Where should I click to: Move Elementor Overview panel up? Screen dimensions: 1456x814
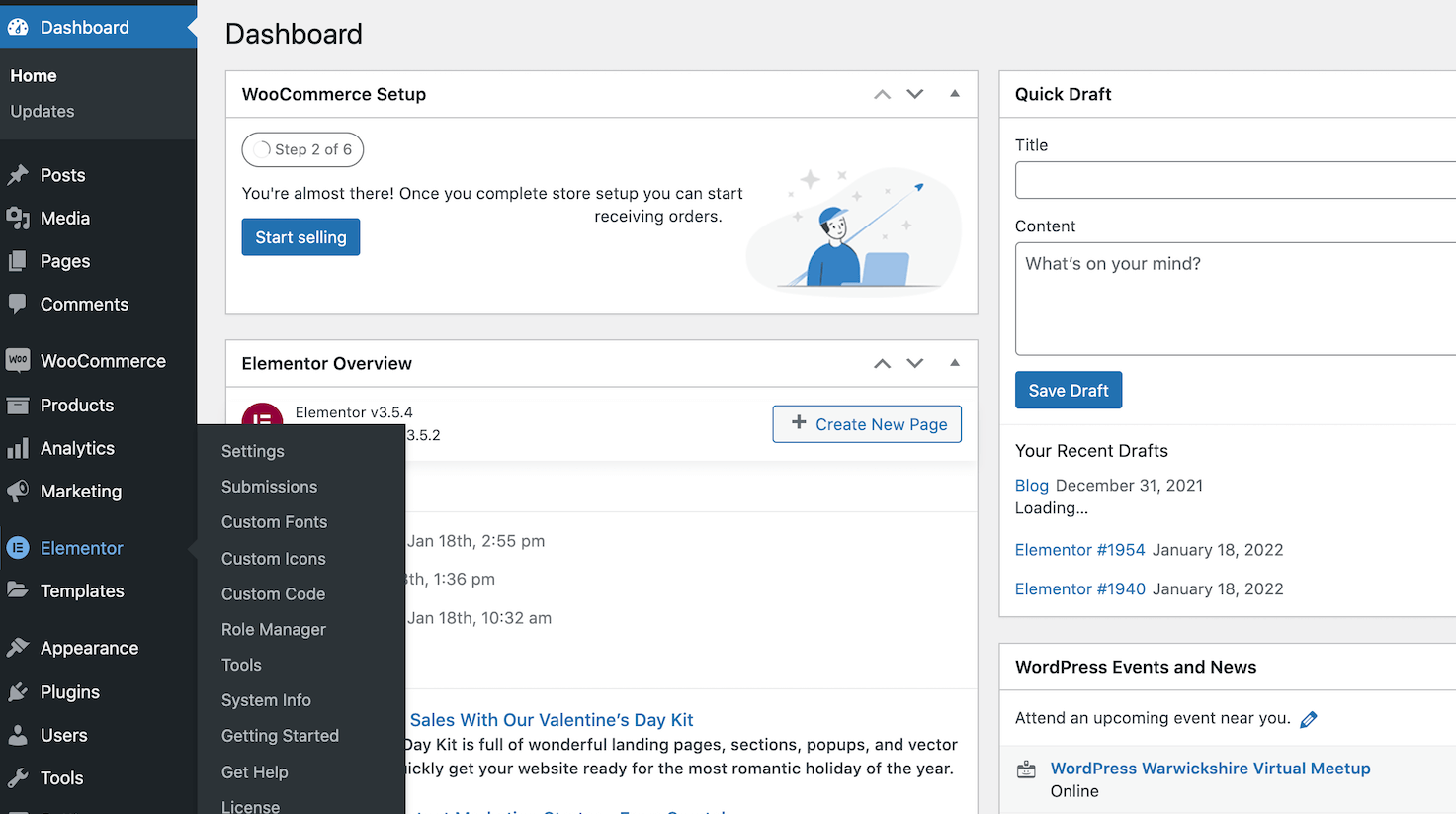point(882,363)
